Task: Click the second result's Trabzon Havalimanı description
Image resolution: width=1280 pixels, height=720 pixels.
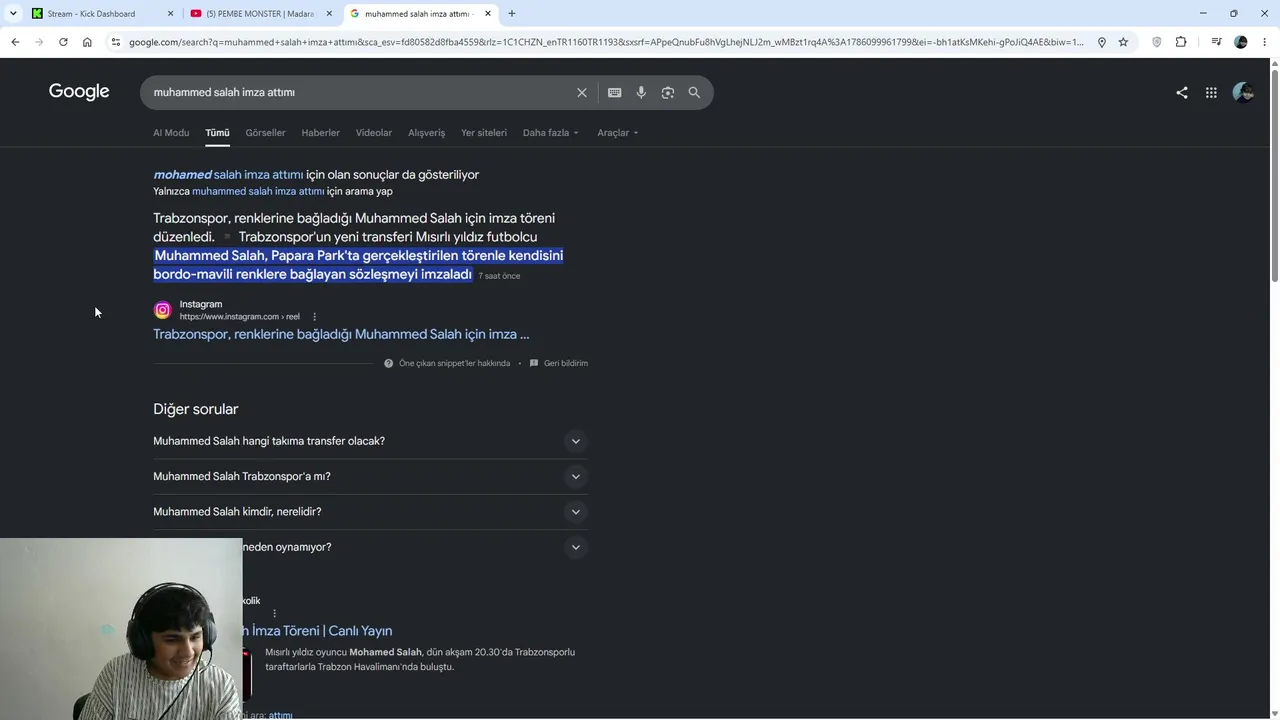Action: [420, 659]
